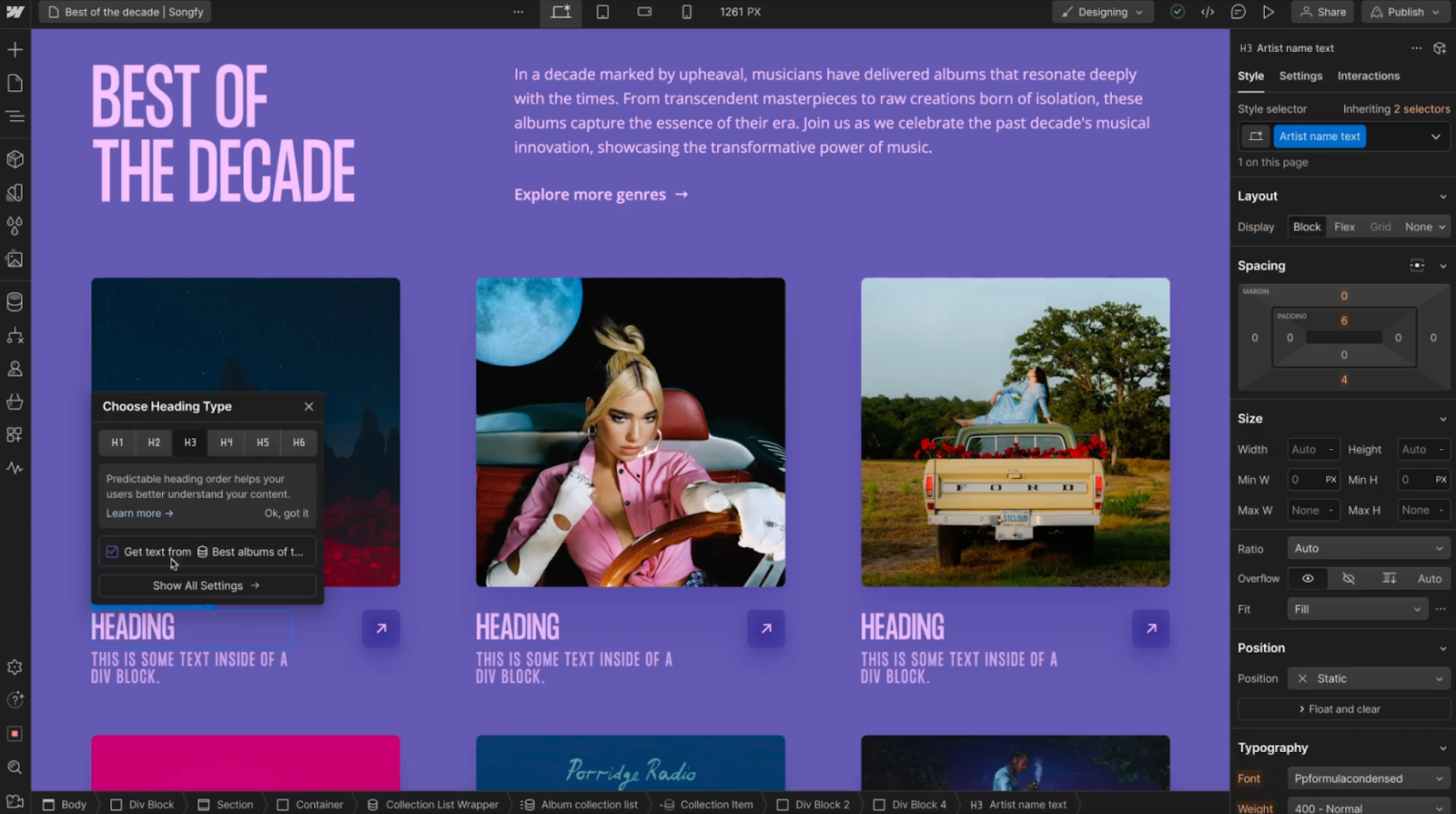Open the top bar ellipsis menu

tap(518, 12)
